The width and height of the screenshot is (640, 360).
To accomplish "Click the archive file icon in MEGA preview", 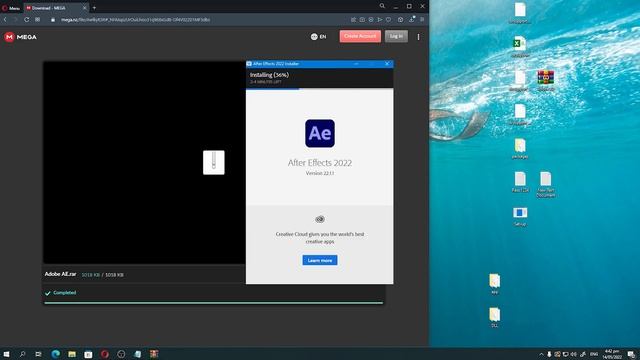I will tap(214, 162).
